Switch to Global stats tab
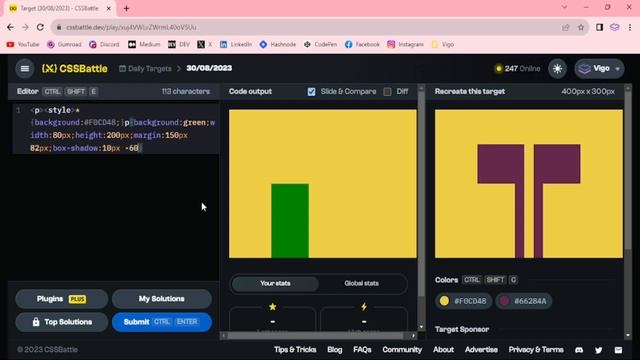The width and height of the screenshot is (640, 360). pos(361,283)
